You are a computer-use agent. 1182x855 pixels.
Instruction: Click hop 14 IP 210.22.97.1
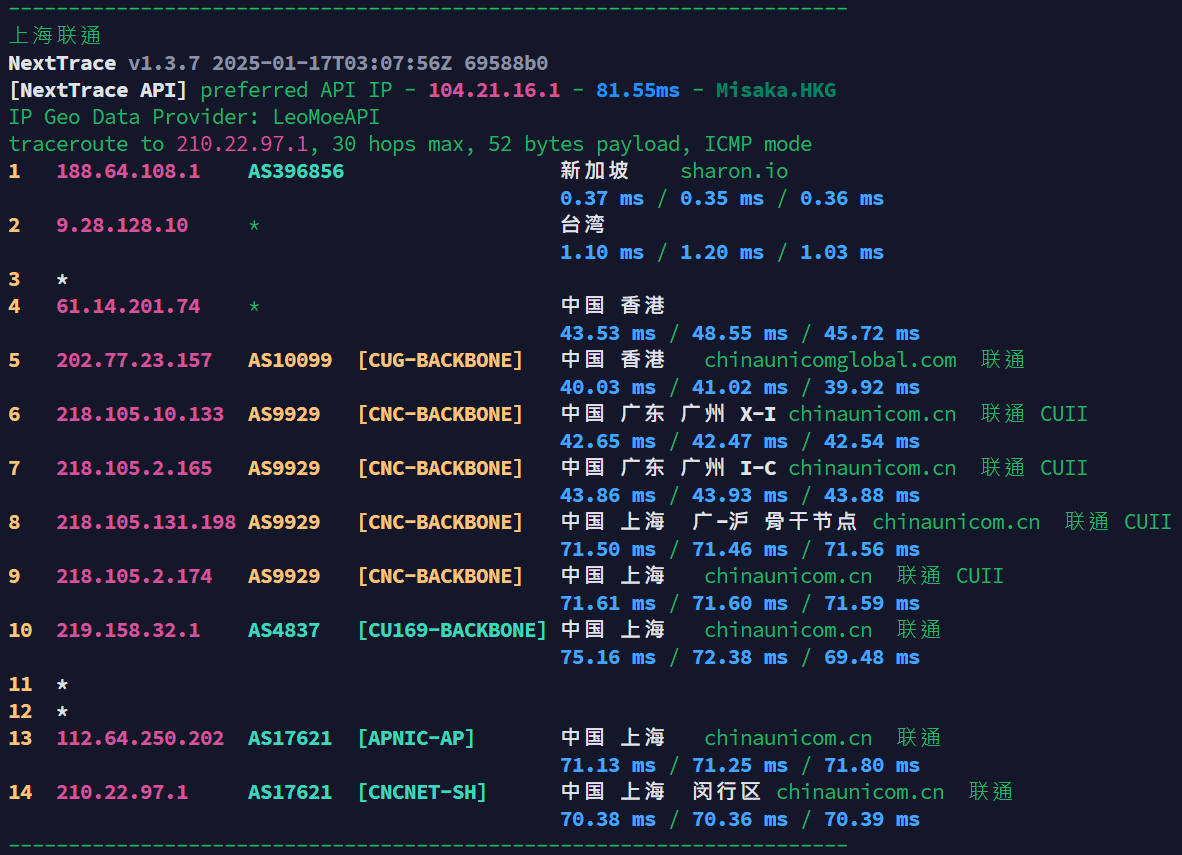(x=122, y=792)
